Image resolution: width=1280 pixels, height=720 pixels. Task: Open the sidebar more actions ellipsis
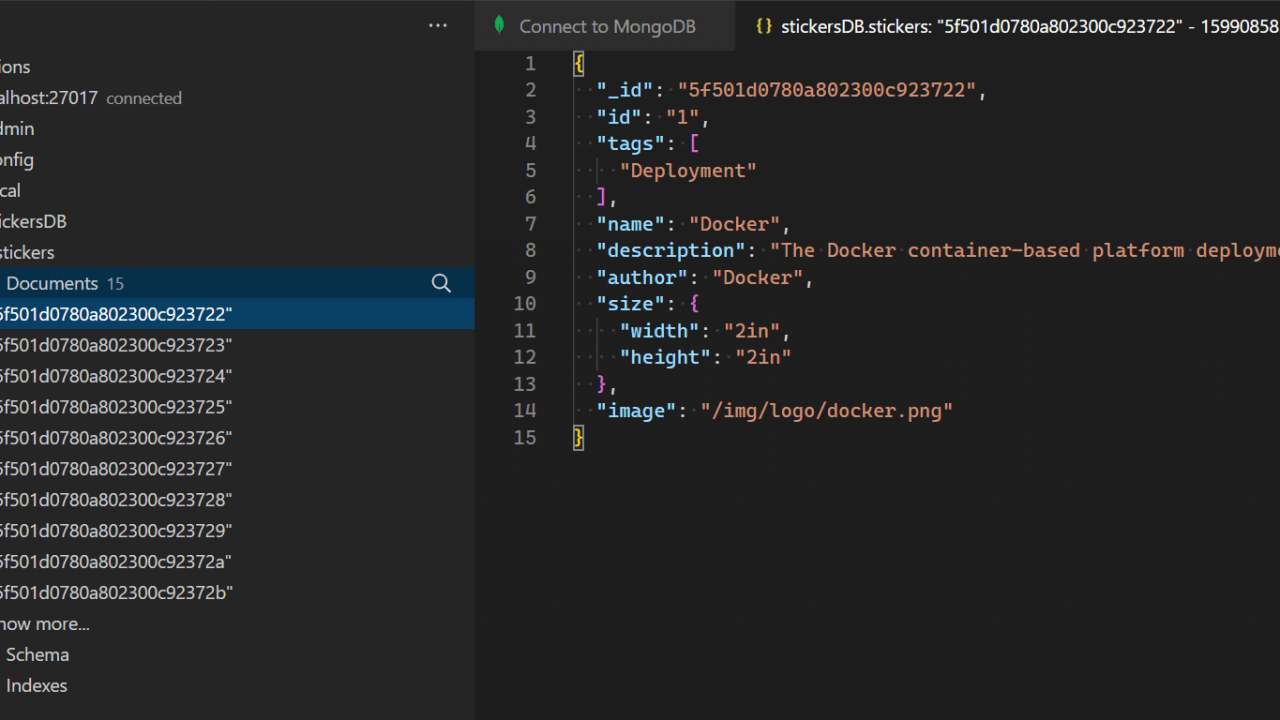[x=438, y=26]
